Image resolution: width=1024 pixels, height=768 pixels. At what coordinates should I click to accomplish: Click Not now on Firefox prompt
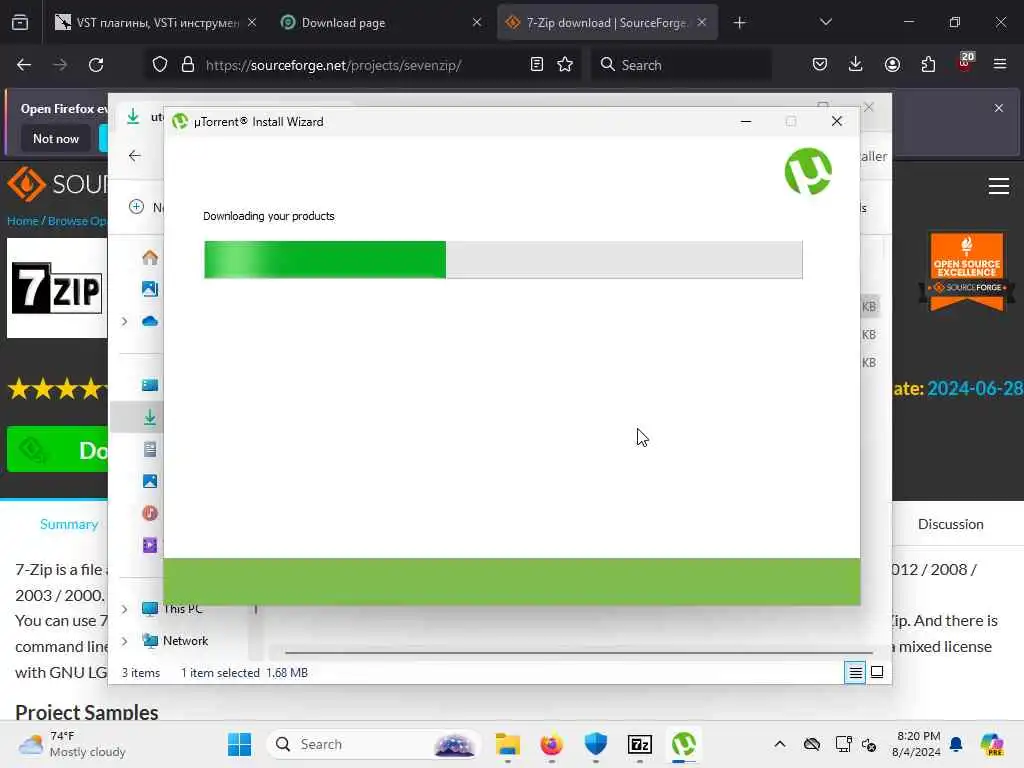click(56, 138)
